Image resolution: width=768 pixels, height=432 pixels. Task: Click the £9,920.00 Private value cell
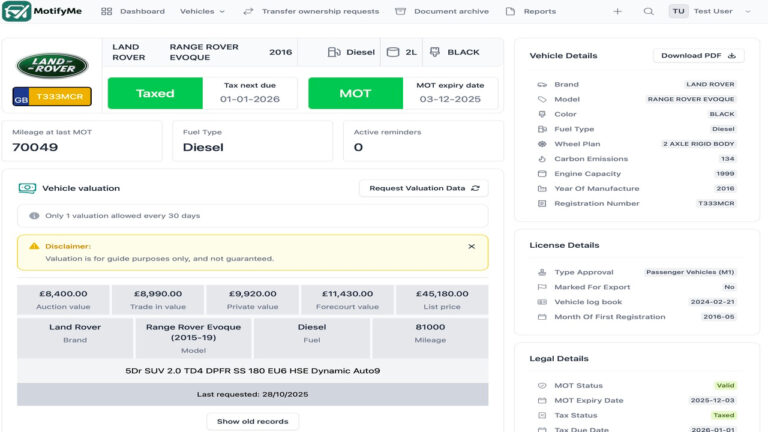tap(252, 300)
